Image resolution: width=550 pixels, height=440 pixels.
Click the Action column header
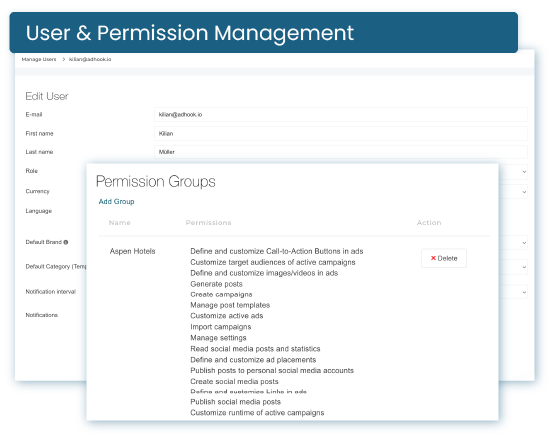click(x=429, y=222)
